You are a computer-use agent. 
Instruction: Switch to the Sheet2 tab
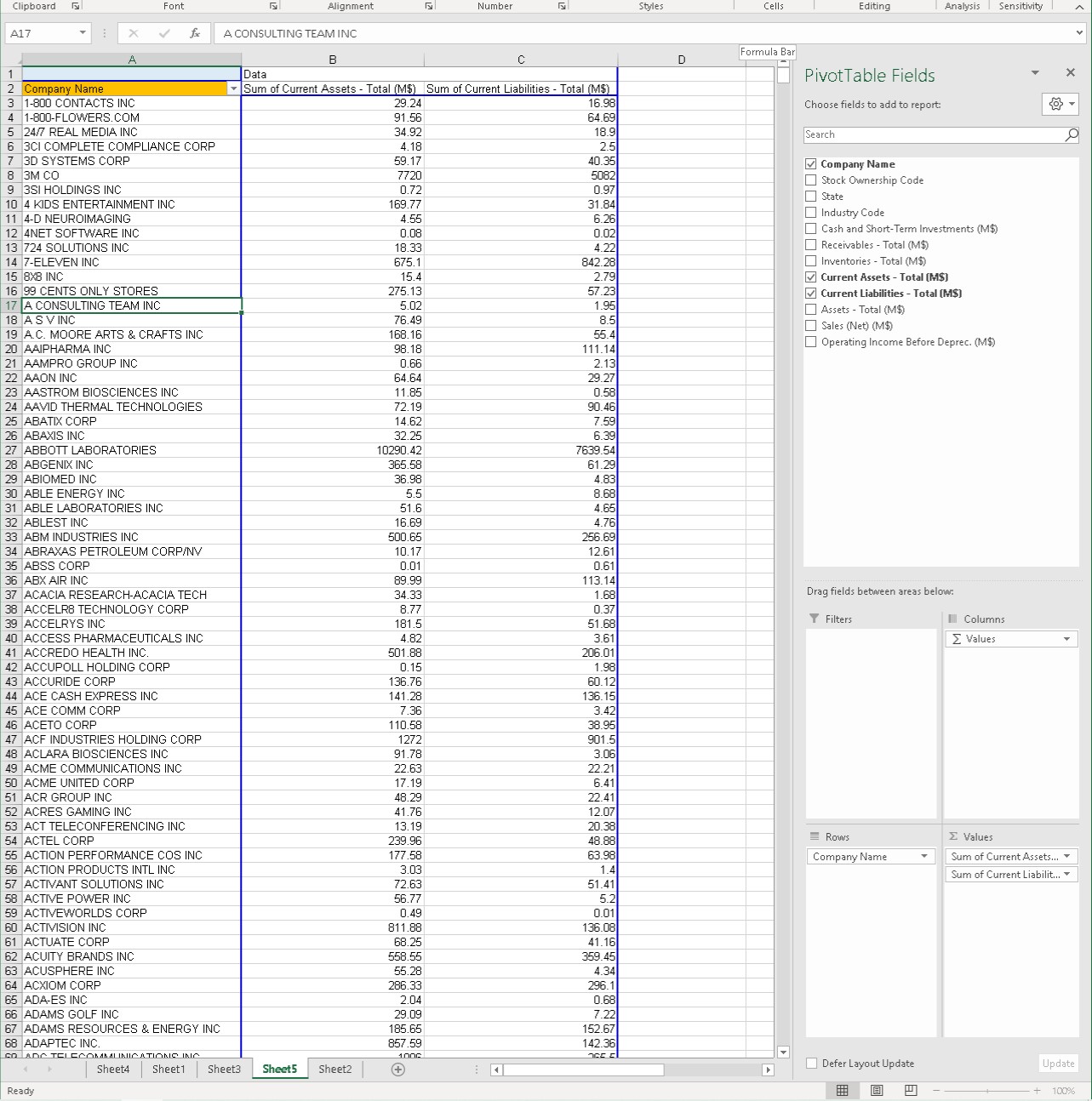[x=334, y=1069]
